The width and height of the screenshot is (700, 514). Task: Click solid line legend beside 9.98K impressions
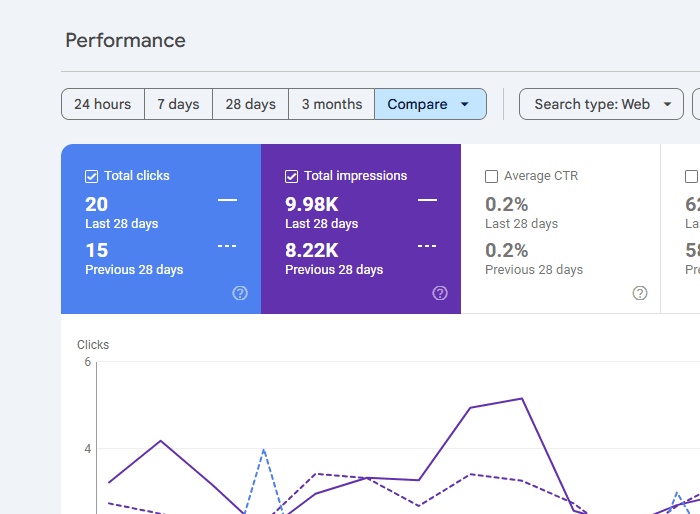(427, 201)
